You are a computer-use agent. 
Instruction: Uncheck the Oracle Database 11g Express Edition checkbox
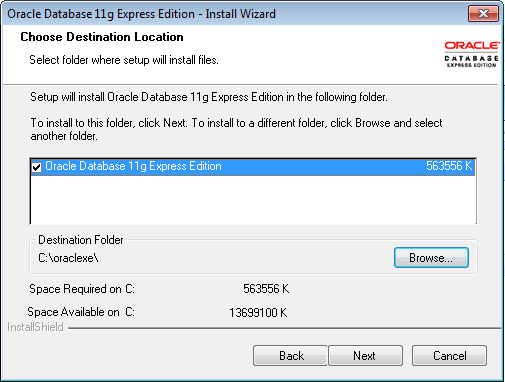(37, 167)
